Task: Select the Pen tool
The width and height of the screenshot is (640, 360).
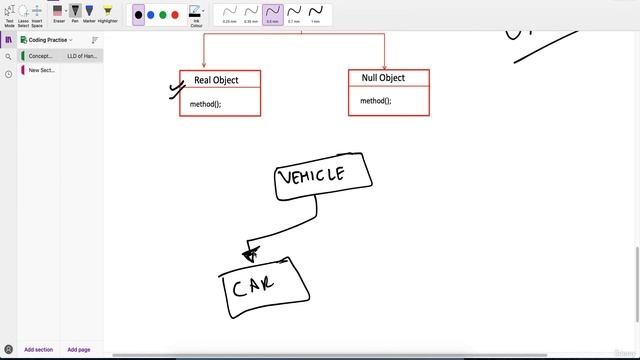Action: (x=75, y=13)
